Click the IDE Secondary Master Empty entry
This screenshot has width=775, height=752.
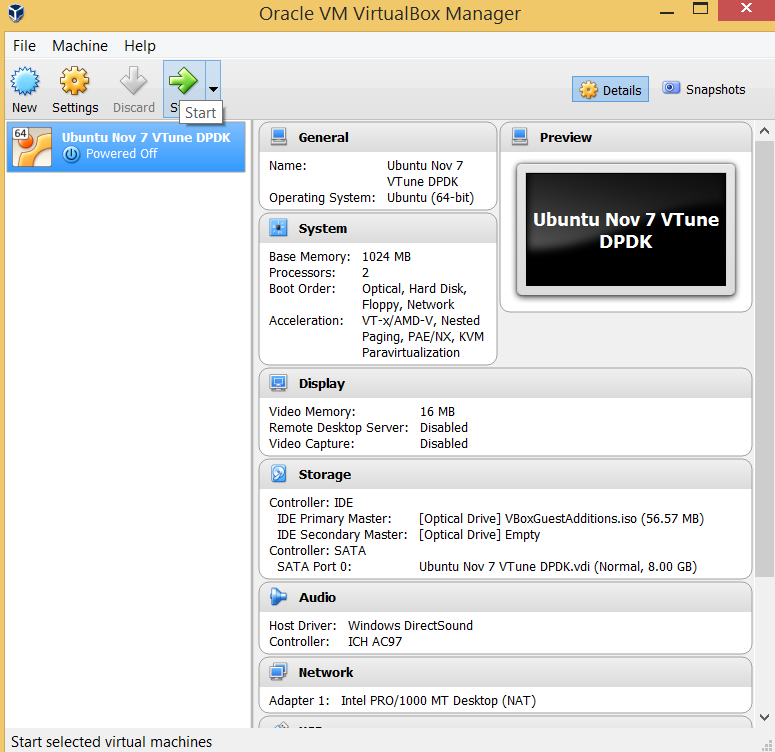pos(479,534)
